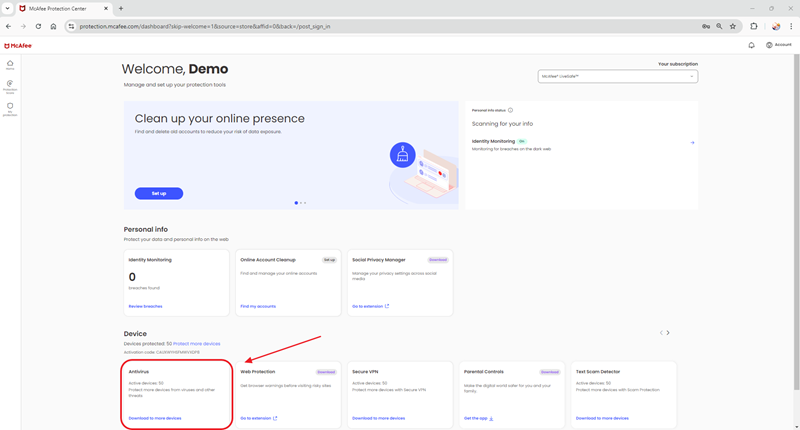Reload the current page
This screenshot has width=800, height=430.
(38, 26)
